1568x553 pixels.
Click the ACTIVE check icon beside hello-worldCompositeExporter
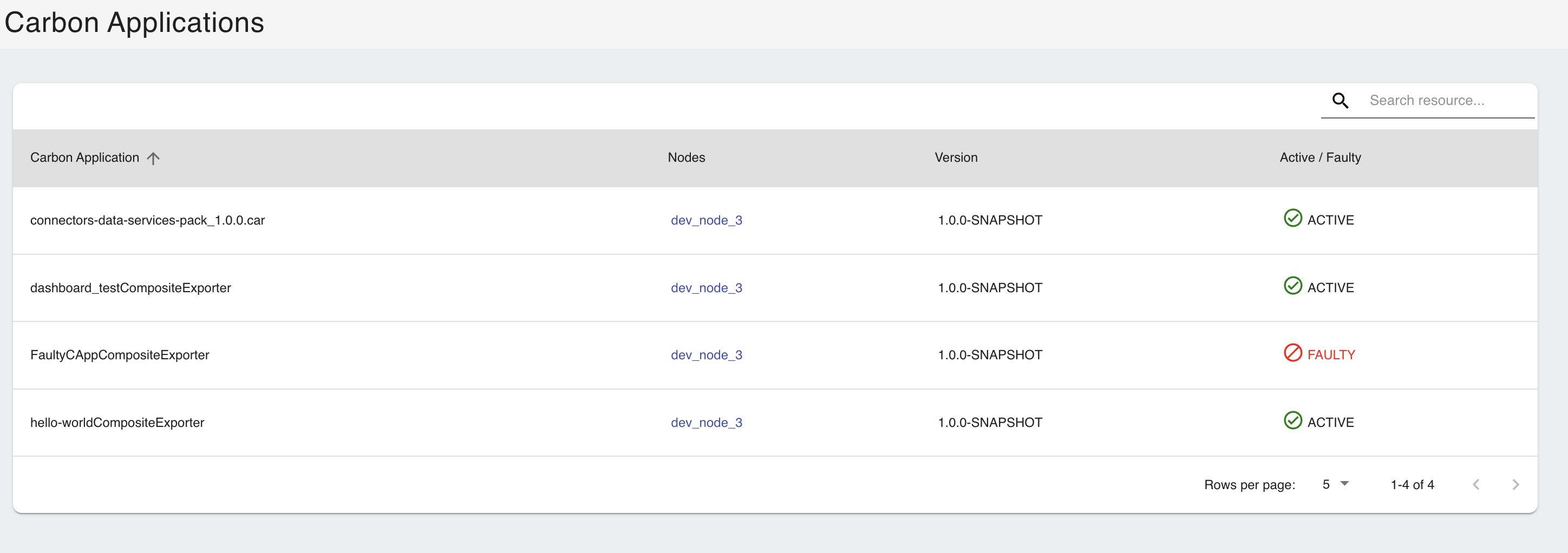click(1293, 420)
